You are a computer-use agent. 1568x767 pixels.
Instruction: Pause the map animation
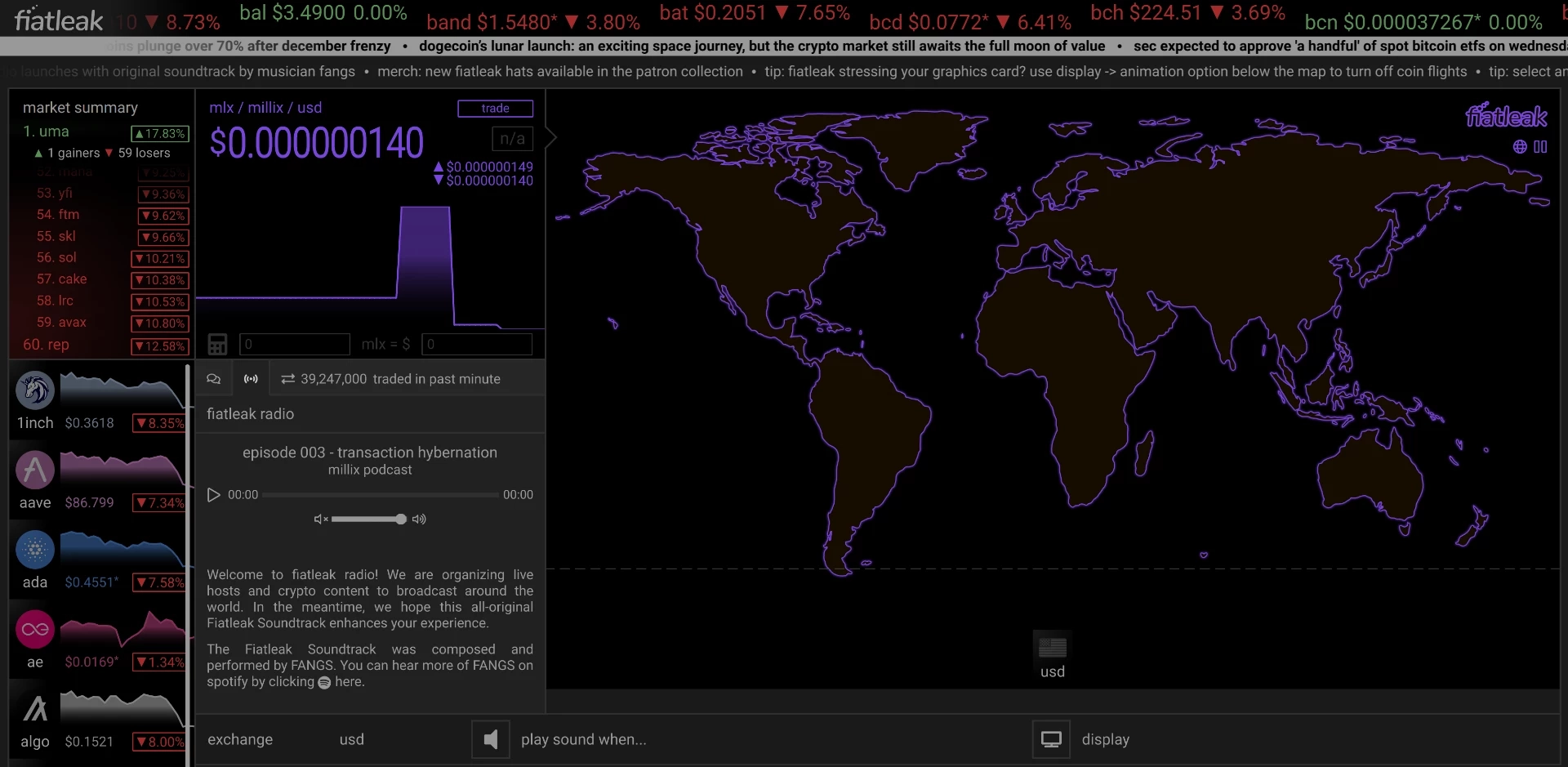coord(1540,147)
